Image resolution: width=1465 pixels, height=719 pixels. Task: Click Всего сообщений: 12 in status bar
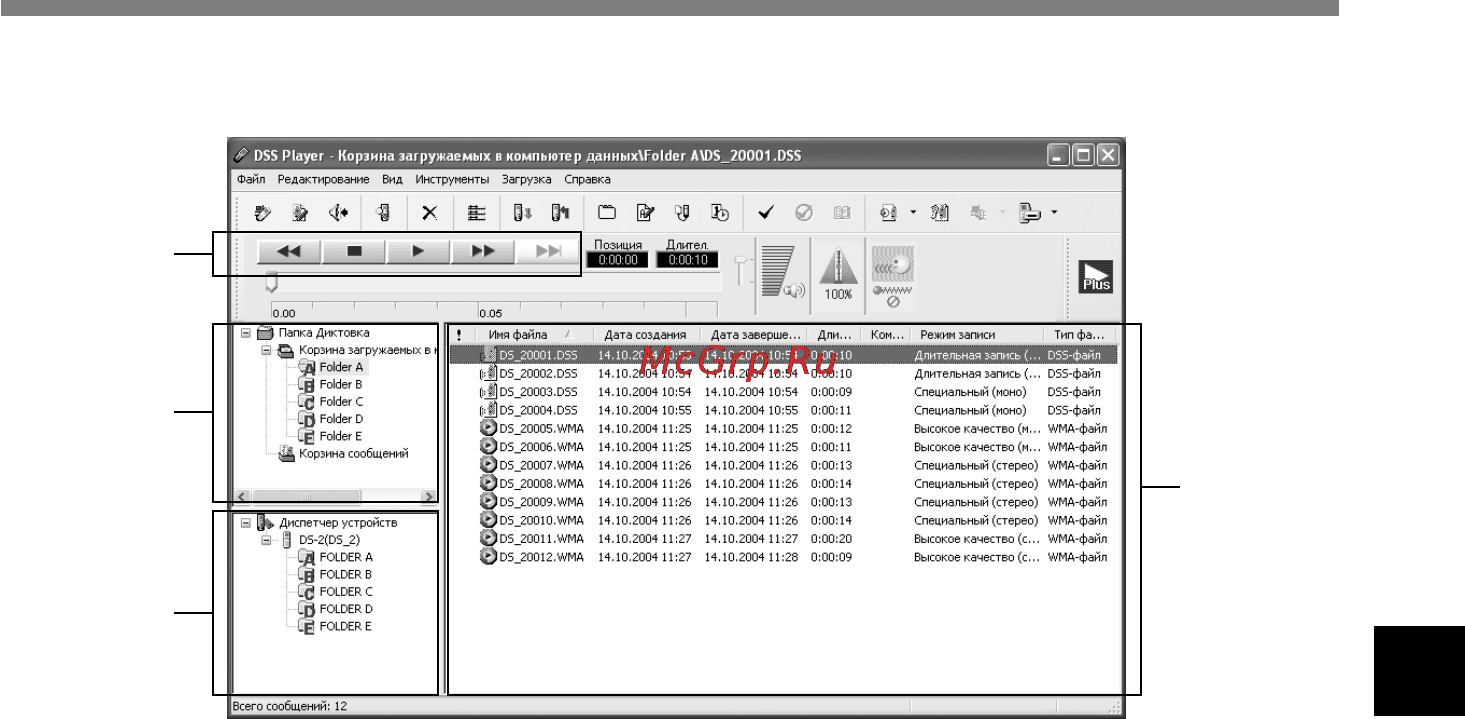[x=290, y=706]
